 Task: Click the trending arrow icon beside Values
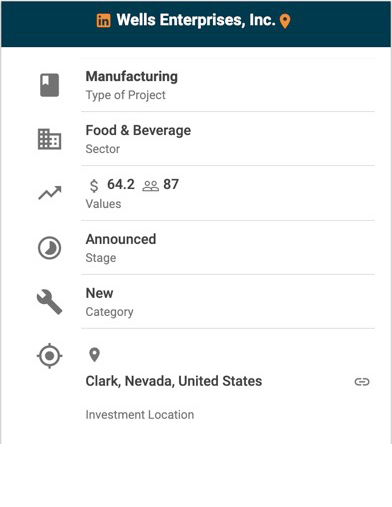pyautogui.click(x=50, y=193)
